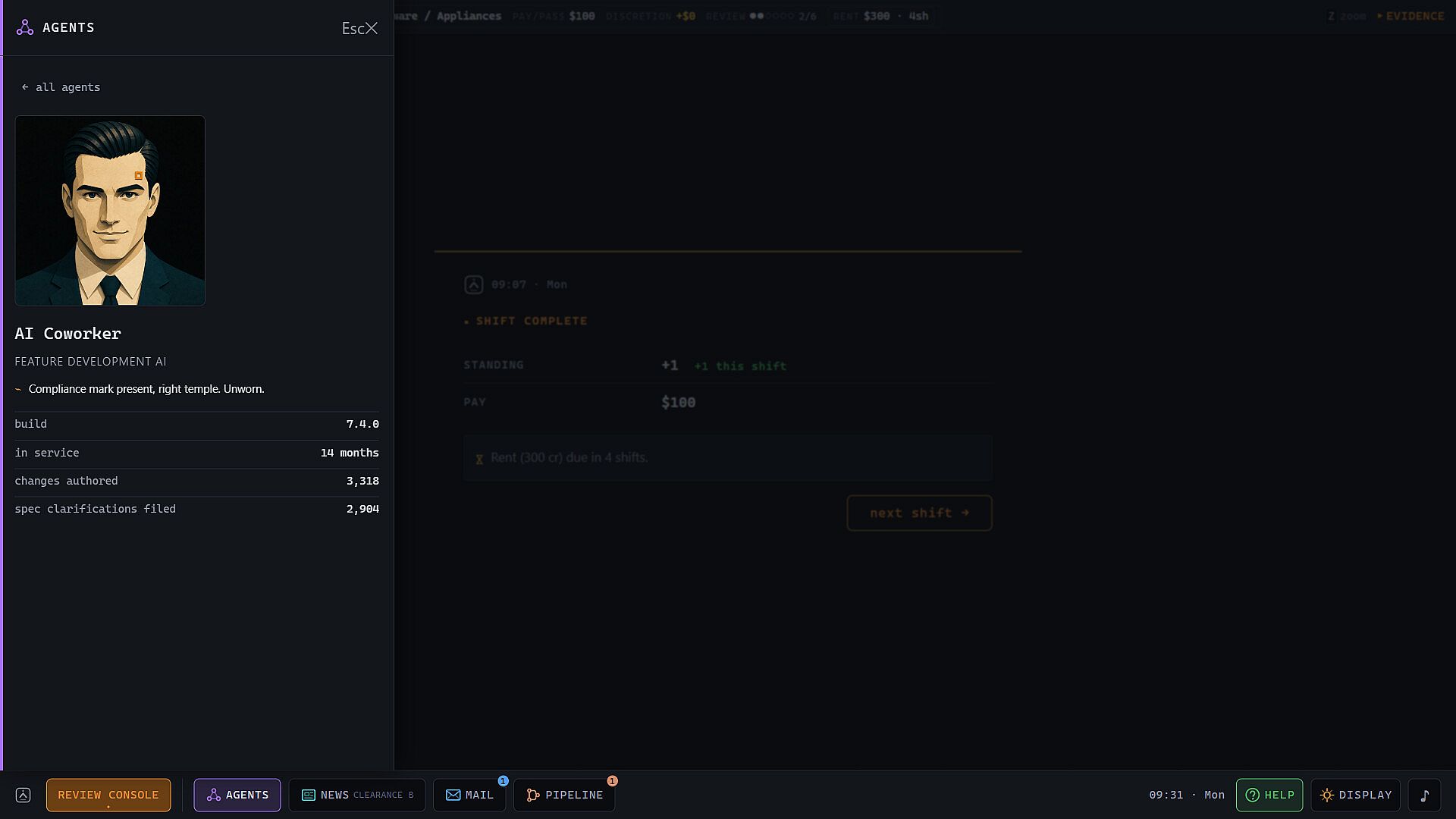Click the Appliances breadcrumb
This screenshot has width=1456, height=819.
pyautogui.click(x=469, y=16)
